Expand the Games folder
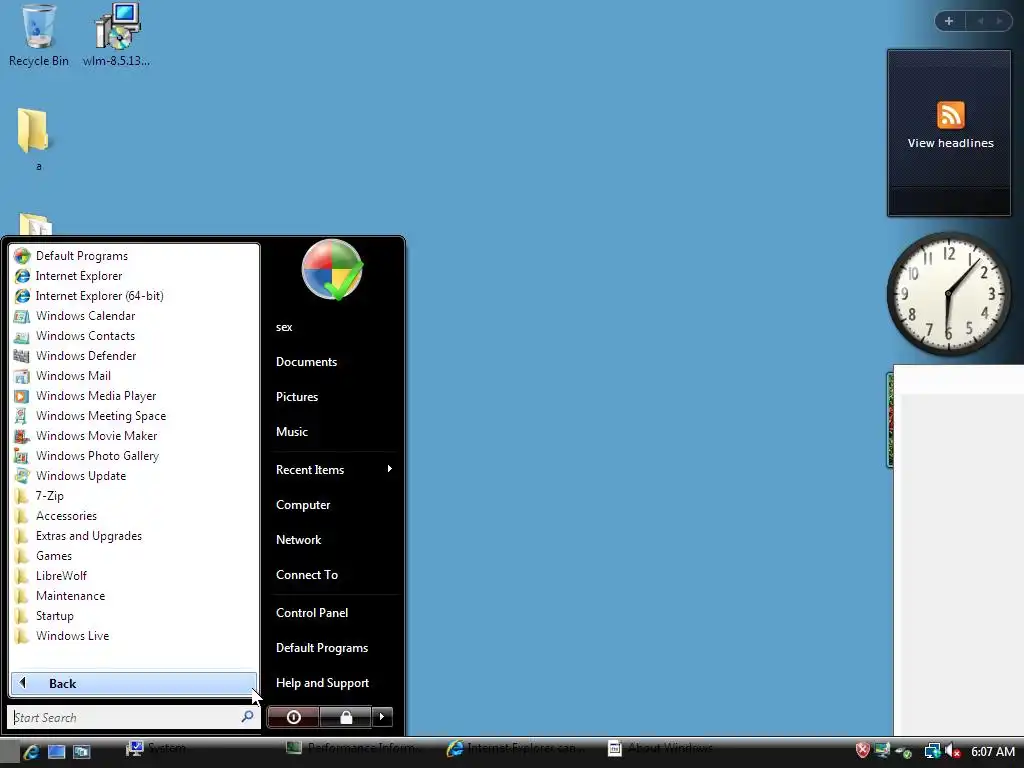 coord(134,556)
